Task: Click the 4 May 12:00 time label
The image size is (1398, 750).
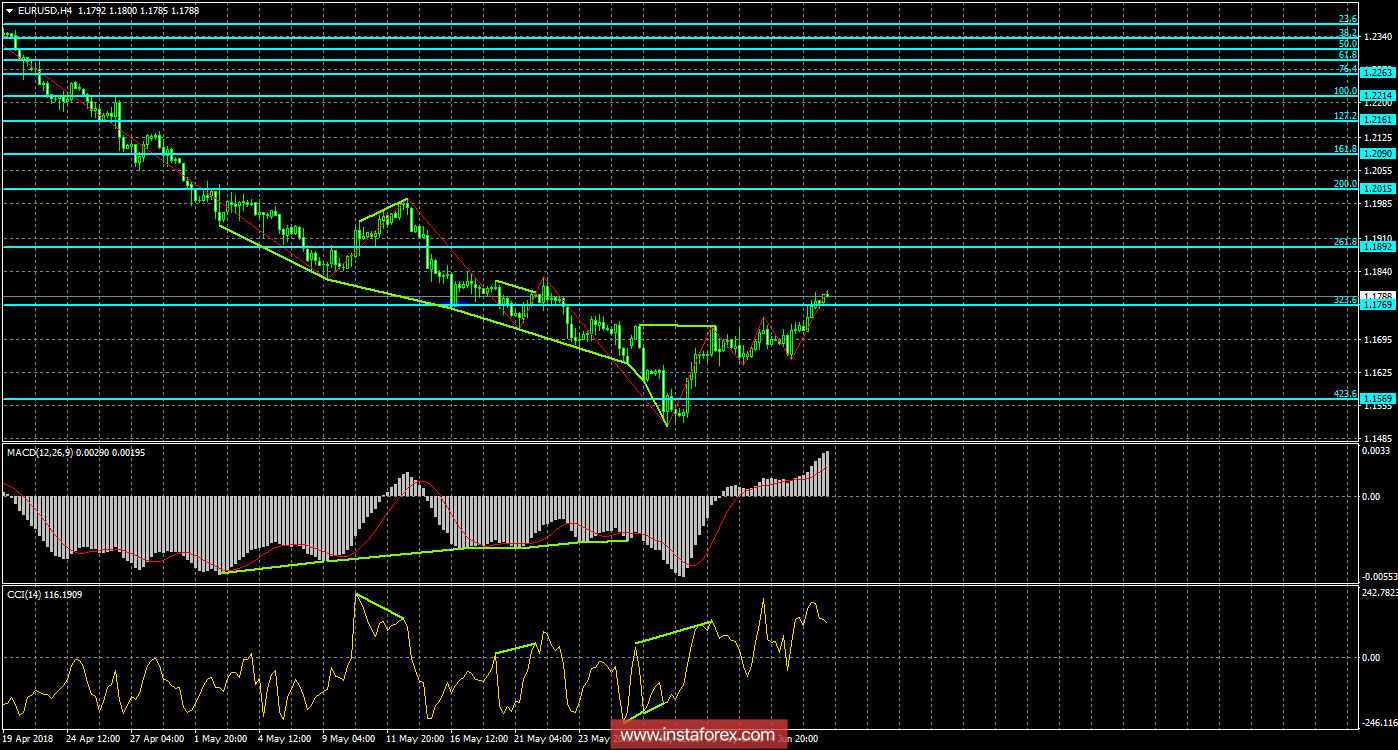Action: pyautogui.click(x=287, y=739)
